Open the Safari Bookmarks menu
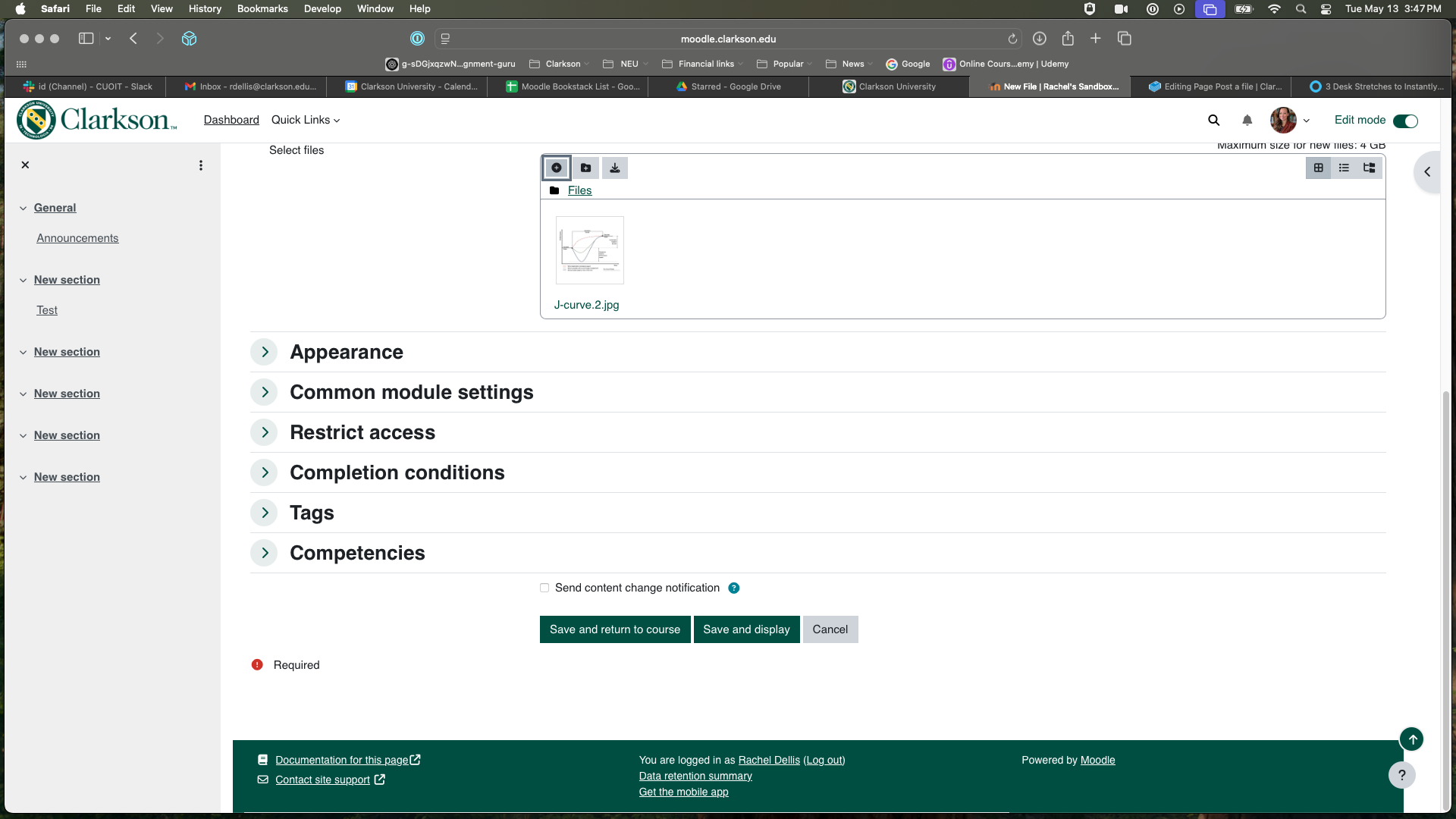The height and width of the screenshot is (819, 1456). click(x=262, y=8)
